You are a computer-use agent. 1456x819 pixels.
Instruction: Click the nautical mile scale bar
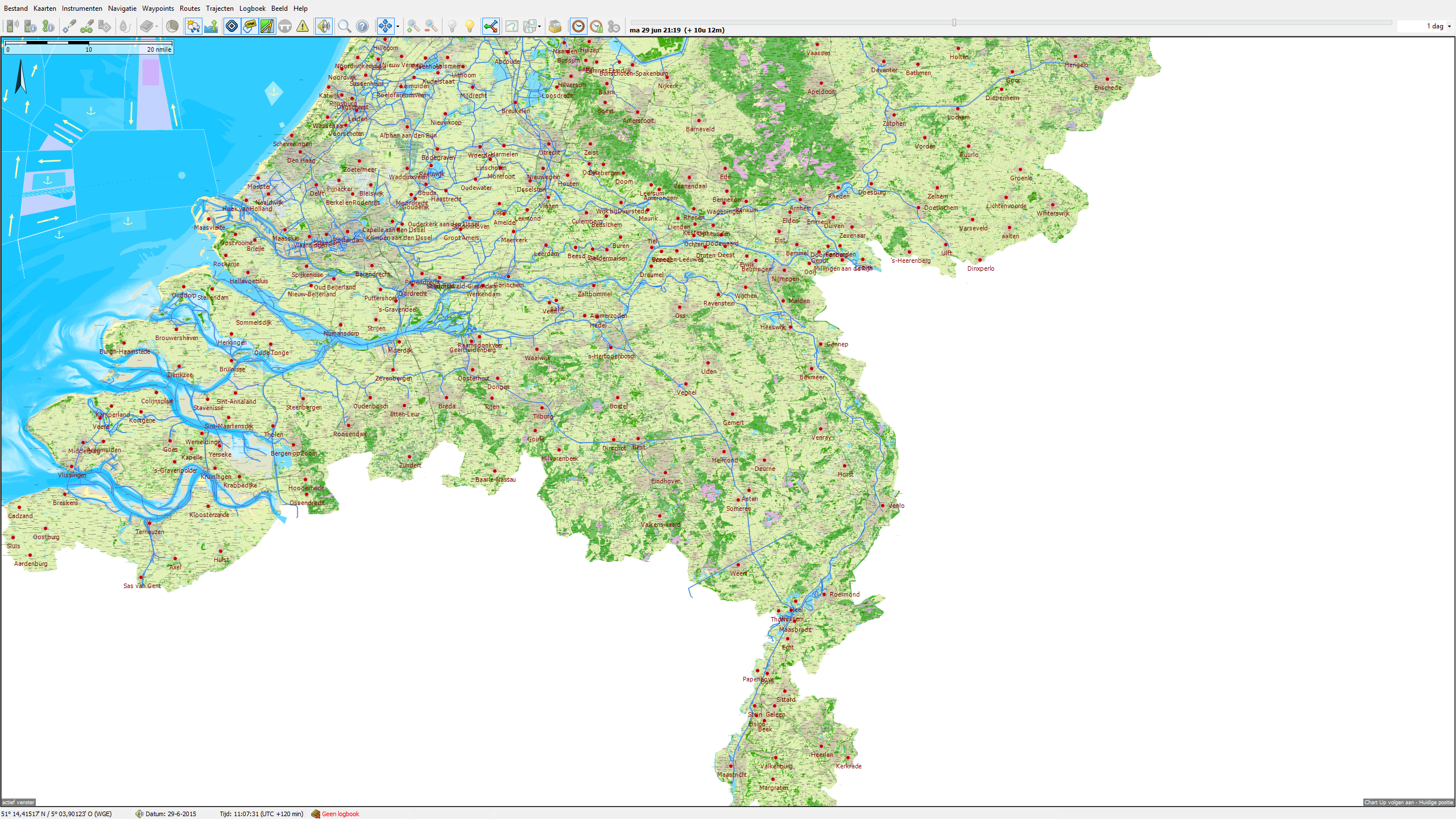pos(88,47)
